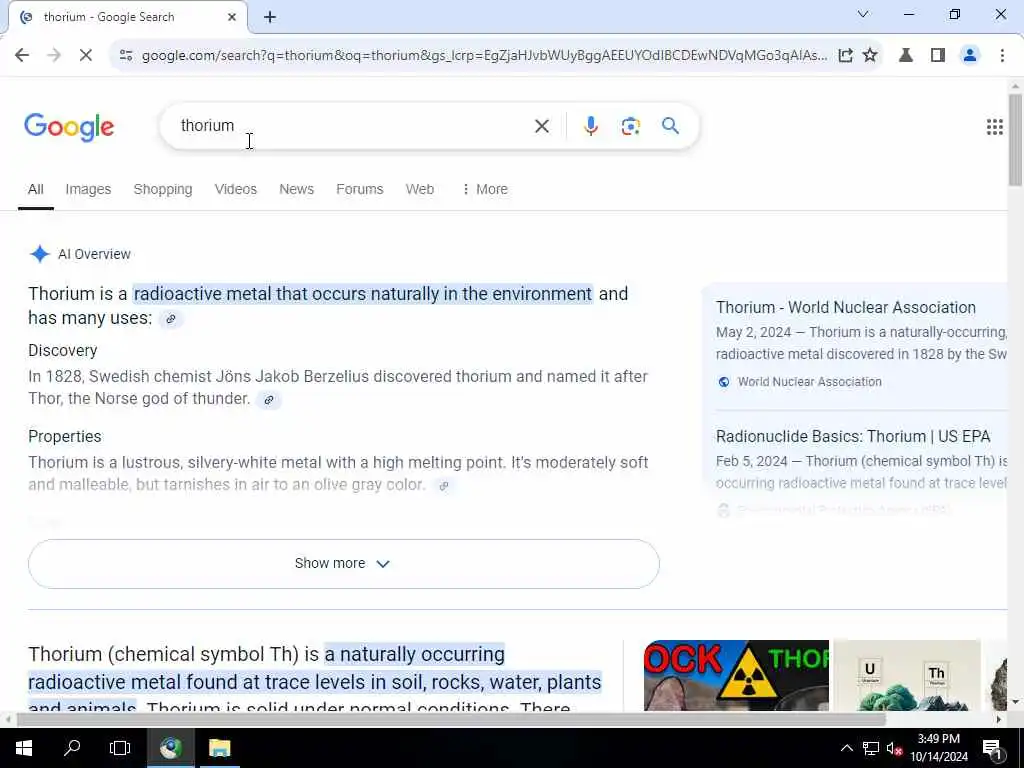
Task: Close the thorium Google Search tab
Action: click(x=232, y=17)
